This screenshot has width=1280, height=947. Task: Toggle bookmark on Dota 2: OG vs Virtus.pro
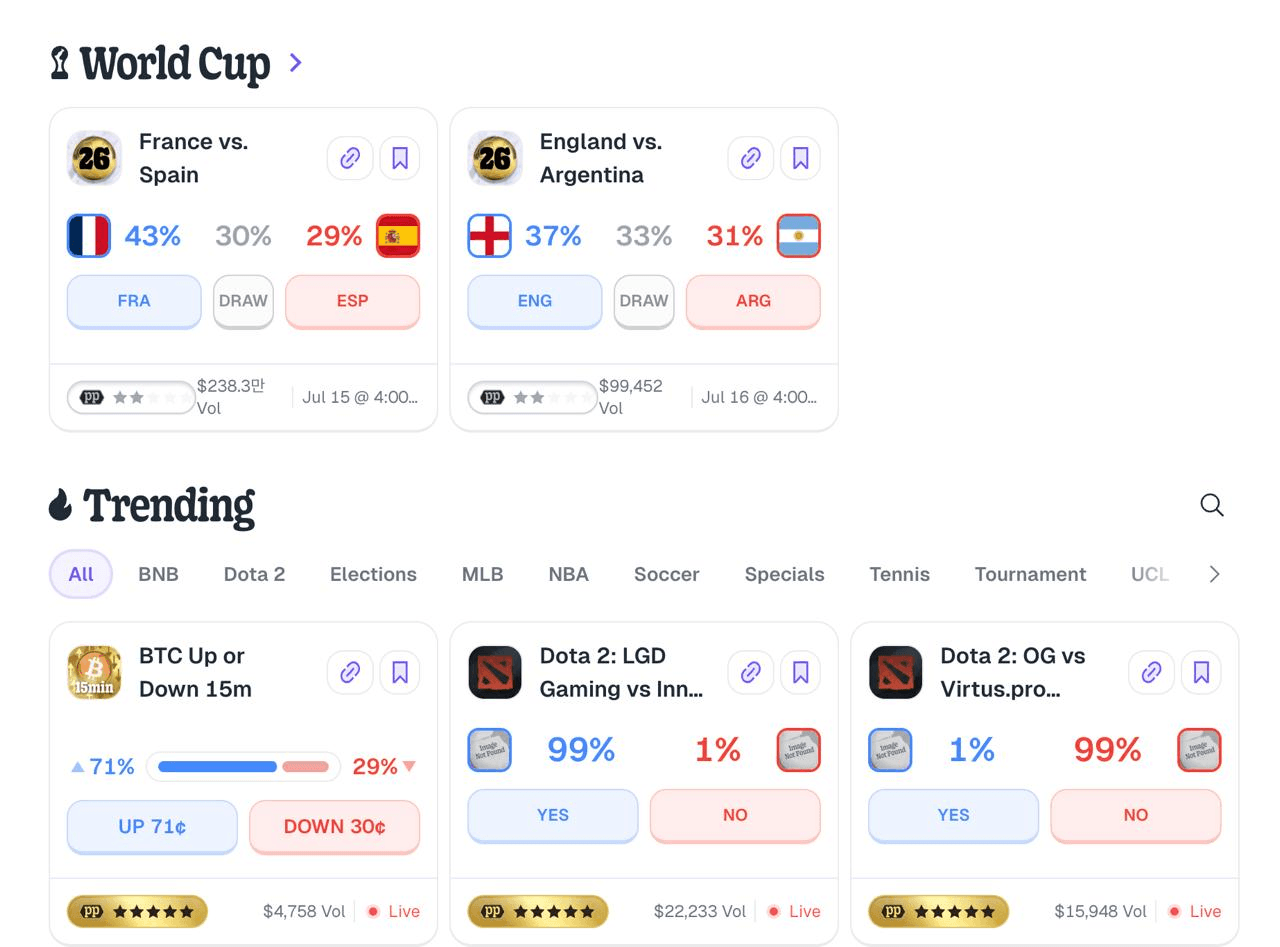1201,672
